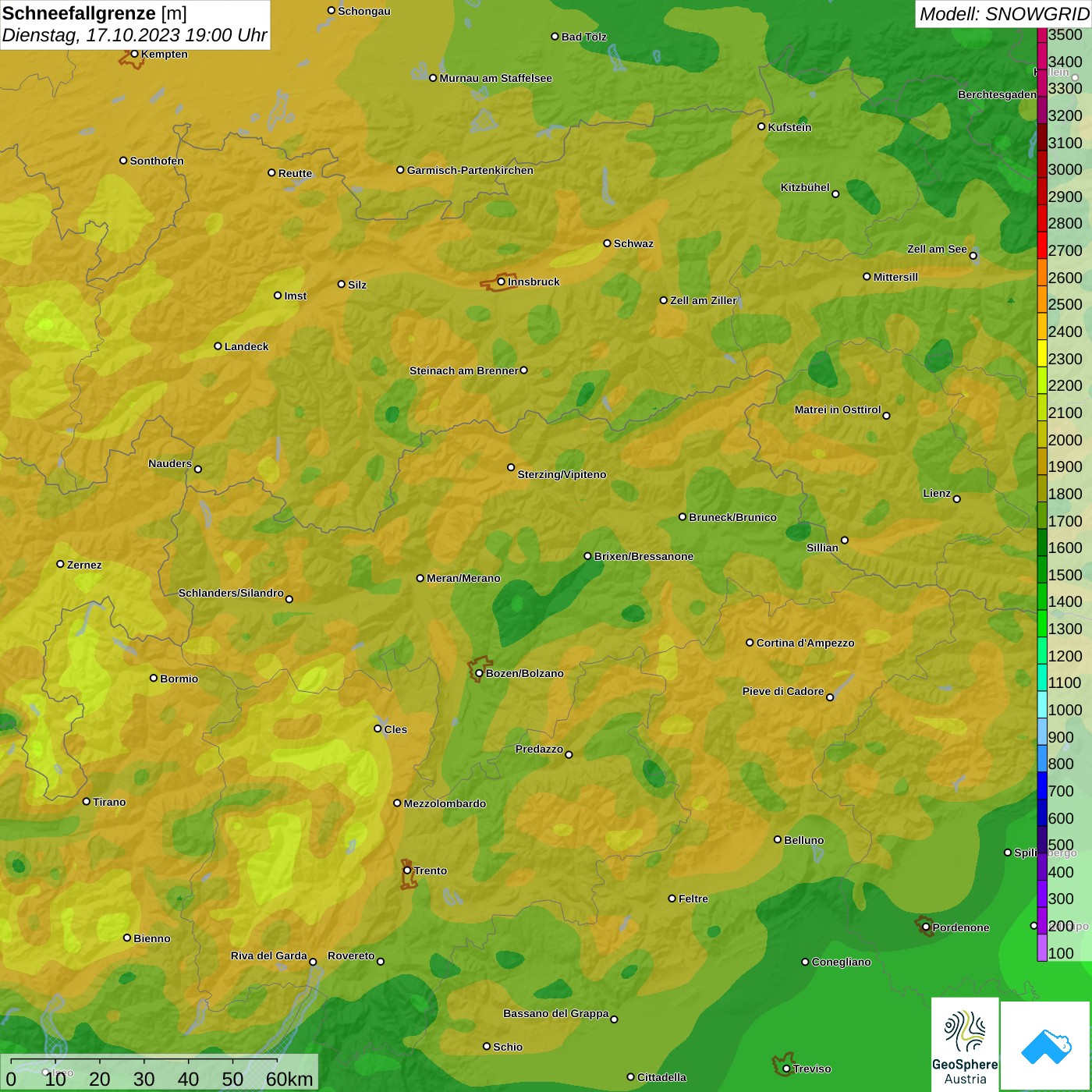Click the Innsbruck city marker dot
This screenshot has width=1092, height=1092.
pos(502,282)
